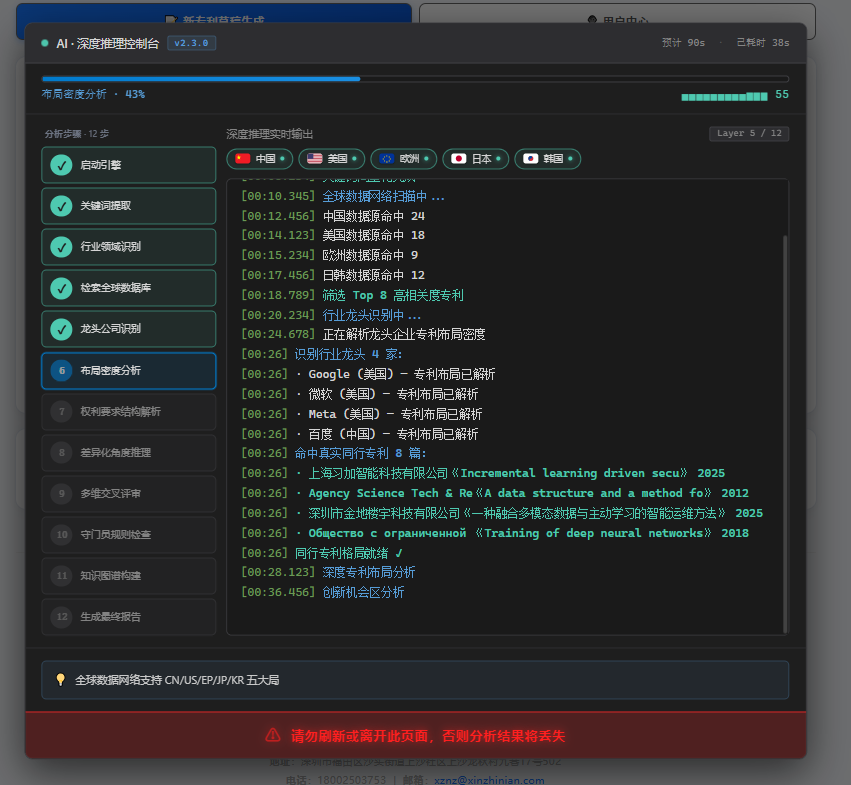Click the 已耗时 38s elapsed timer
Screen dimensions: 851x785
763,43
